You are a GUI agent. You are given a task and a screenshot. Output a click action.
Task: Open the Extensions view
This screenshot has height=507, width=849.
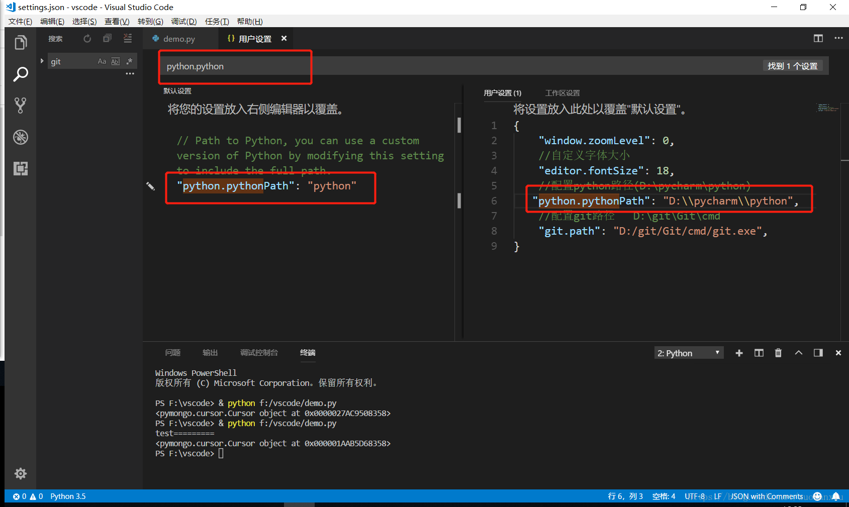click(x=21, y=168)
